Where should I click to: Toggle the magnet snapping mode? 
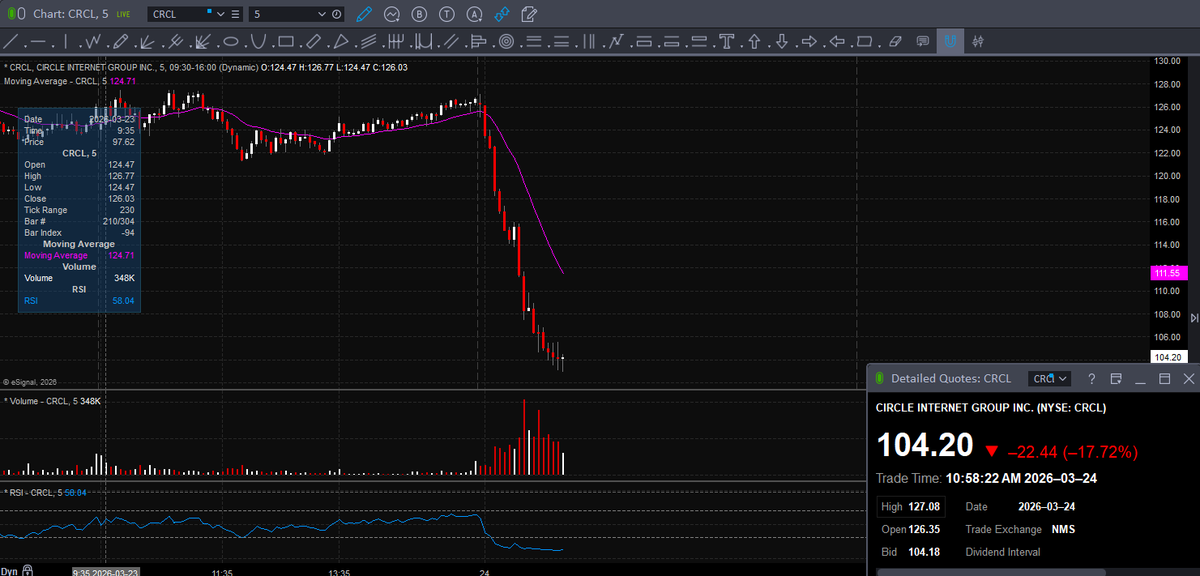click(950, 41)
